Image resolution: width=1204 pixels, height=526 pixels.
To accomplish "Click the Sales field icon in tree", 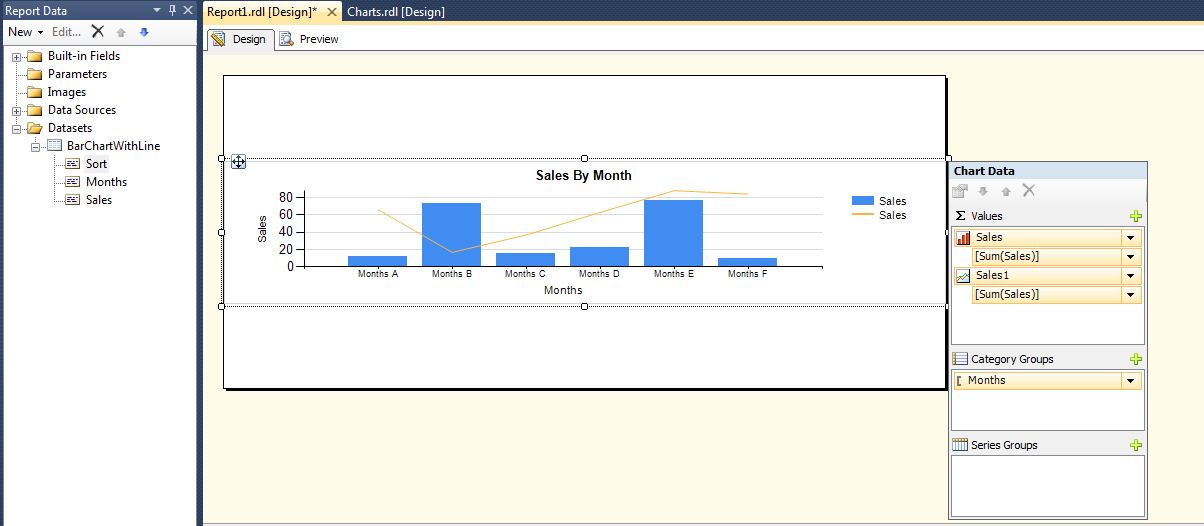I will [72, 200].
